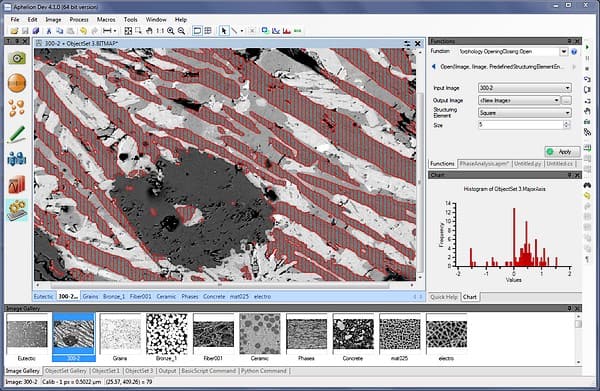Click the blue line profile chart icon
The width and height of the screenshot is (600, 391).
[276, 31]
